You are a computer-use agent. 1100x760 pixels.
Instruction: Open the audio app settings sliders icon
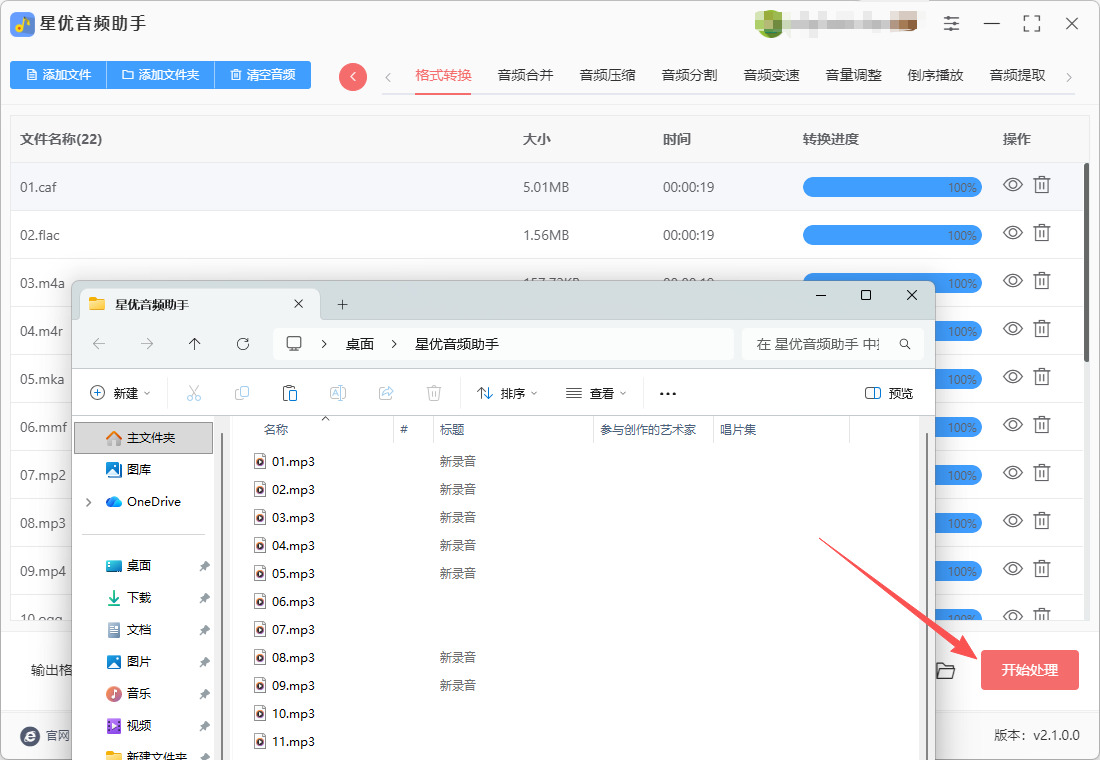point(951,24)
